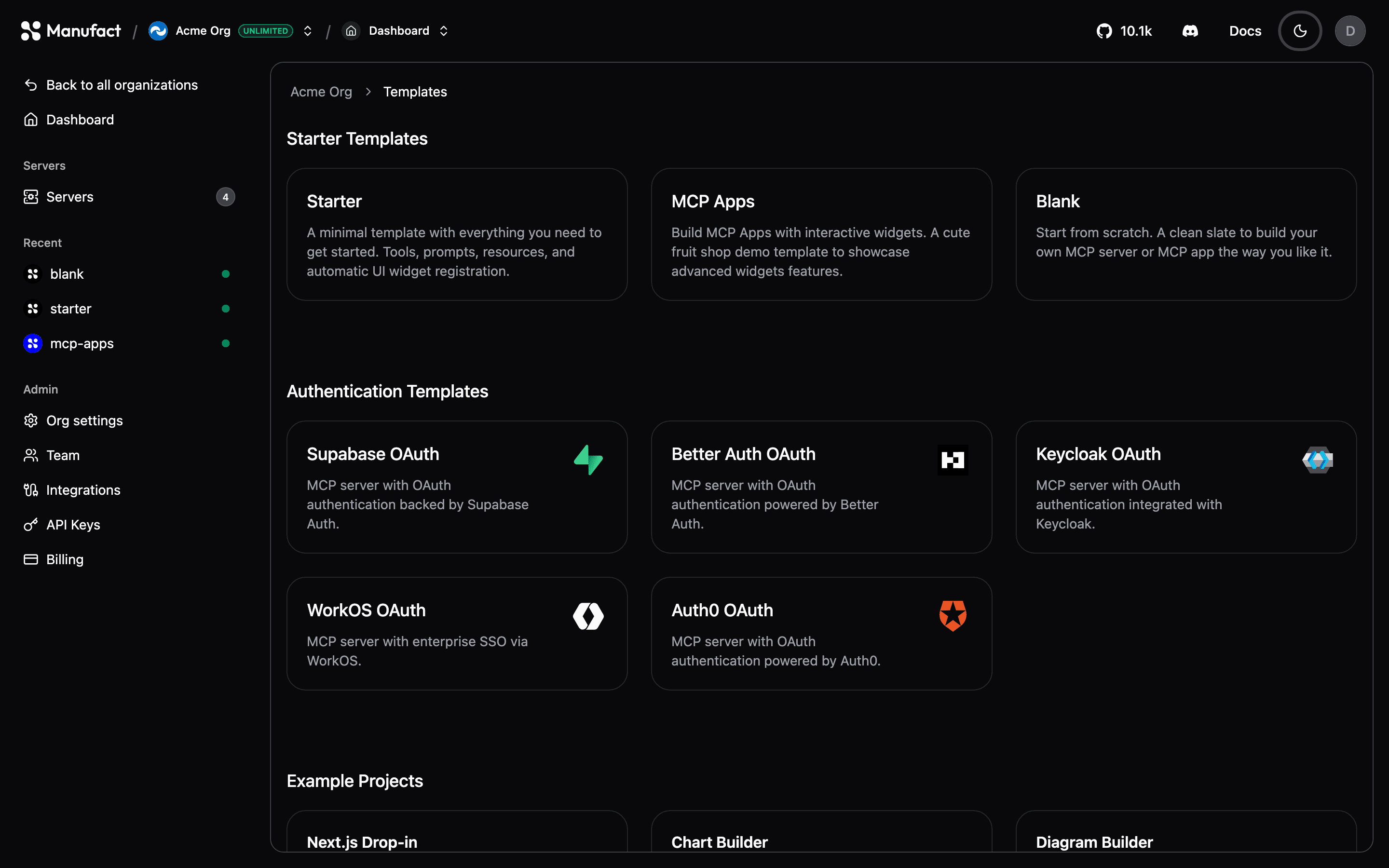Click the Servers count badge 4
Image resolution: width=1389 pixels, height=868 pixels.
click(226, 197)
